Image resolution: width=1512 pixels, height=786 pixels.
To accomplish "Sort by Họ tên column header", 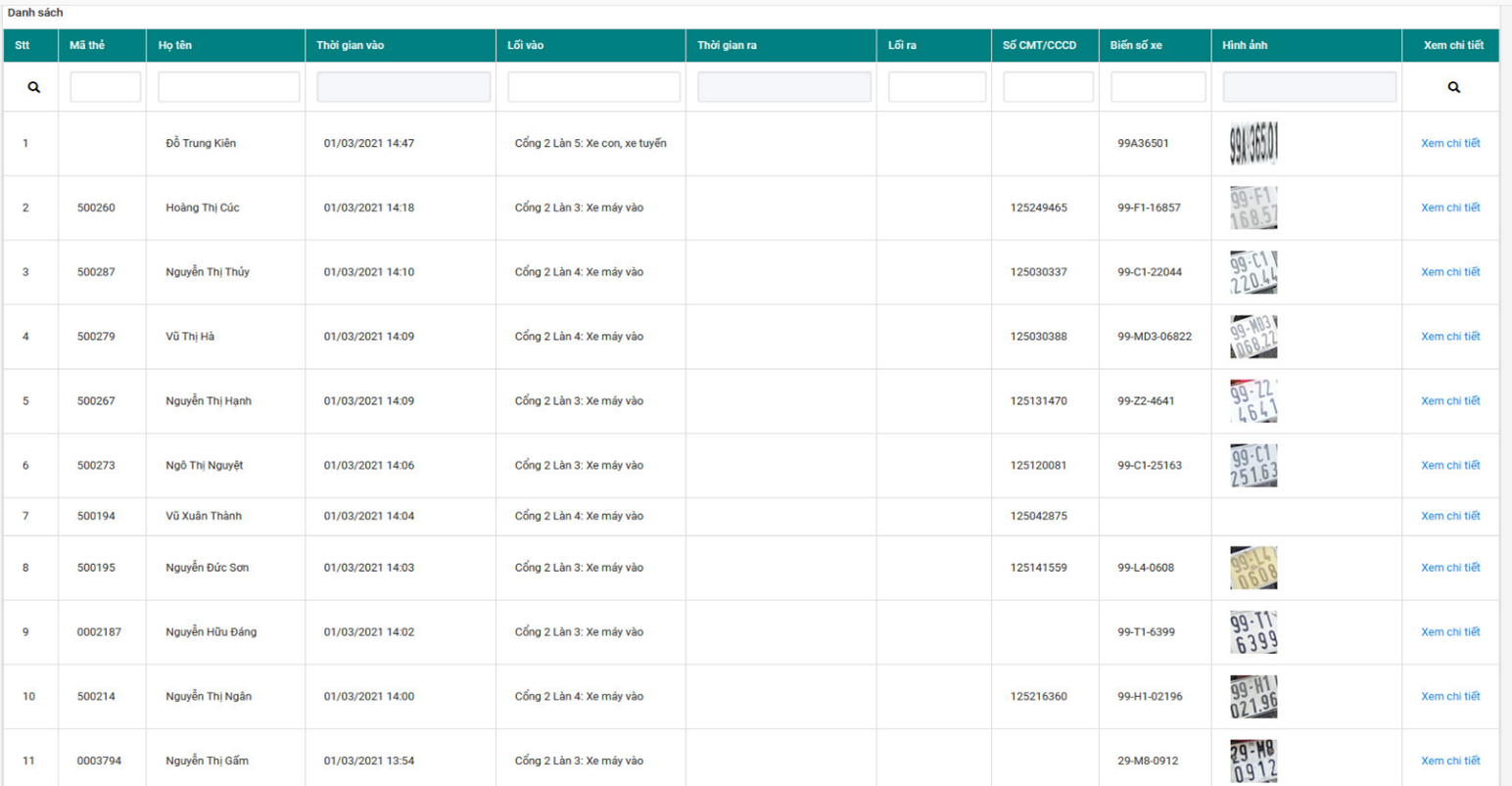I will click(175, 45).
